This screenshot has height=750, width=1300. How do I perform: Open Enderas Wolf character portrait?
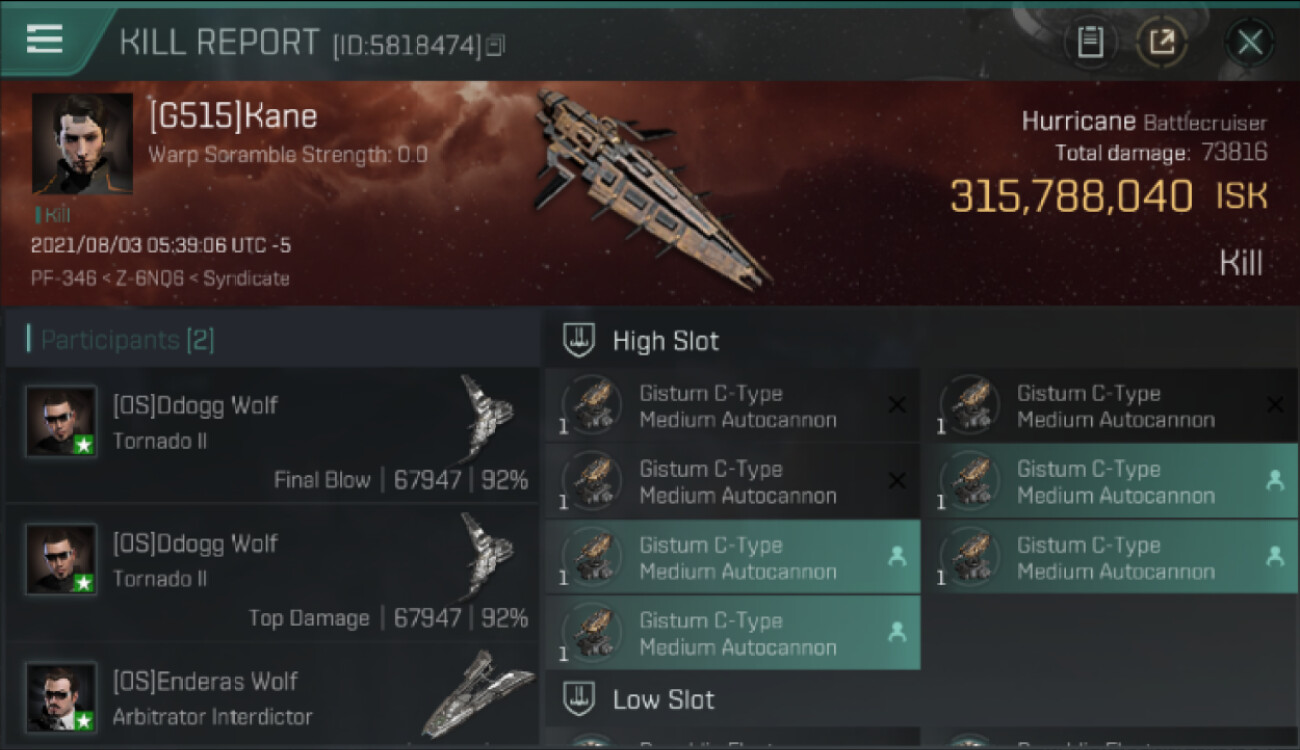pyautogui.click(x=61, y=697)
